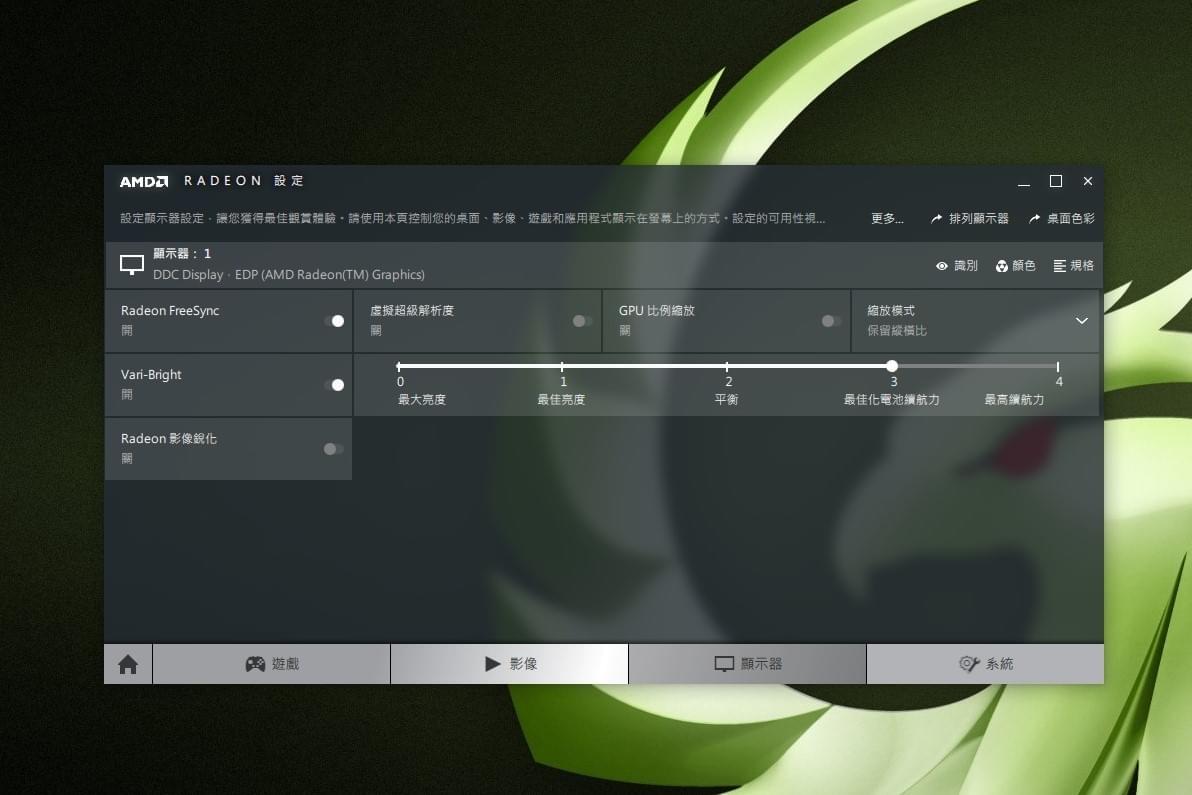Set Vari-Bright slider to 4 最高續航力

coord(1057,366)
